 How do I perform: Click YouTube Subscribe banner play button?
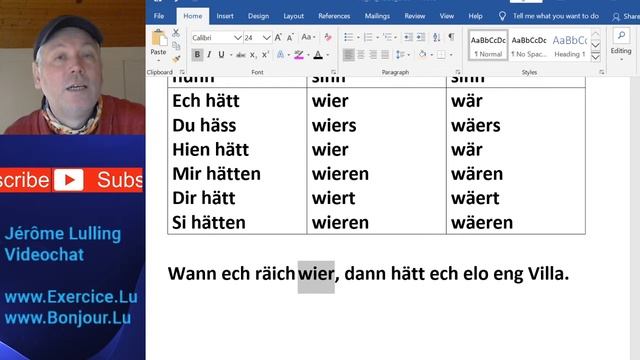pyautogui.click(x=69, y=180)
